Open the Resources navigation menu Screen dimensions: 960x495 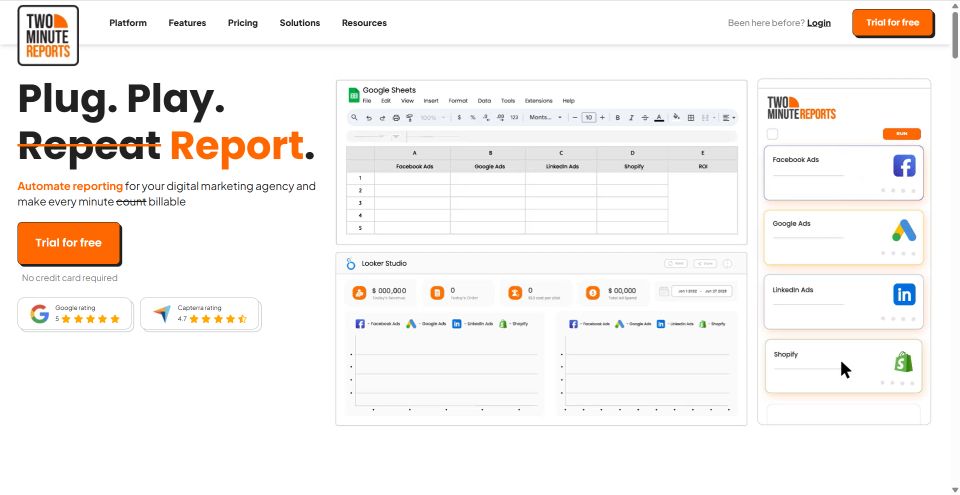coord(364,23)
